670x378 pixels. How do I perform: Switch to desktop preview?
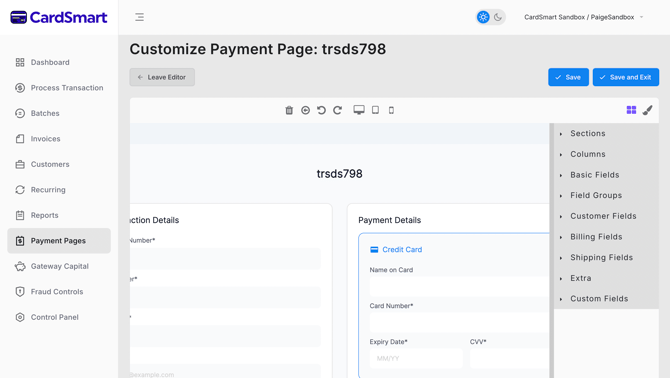click(x=359, y=110)
